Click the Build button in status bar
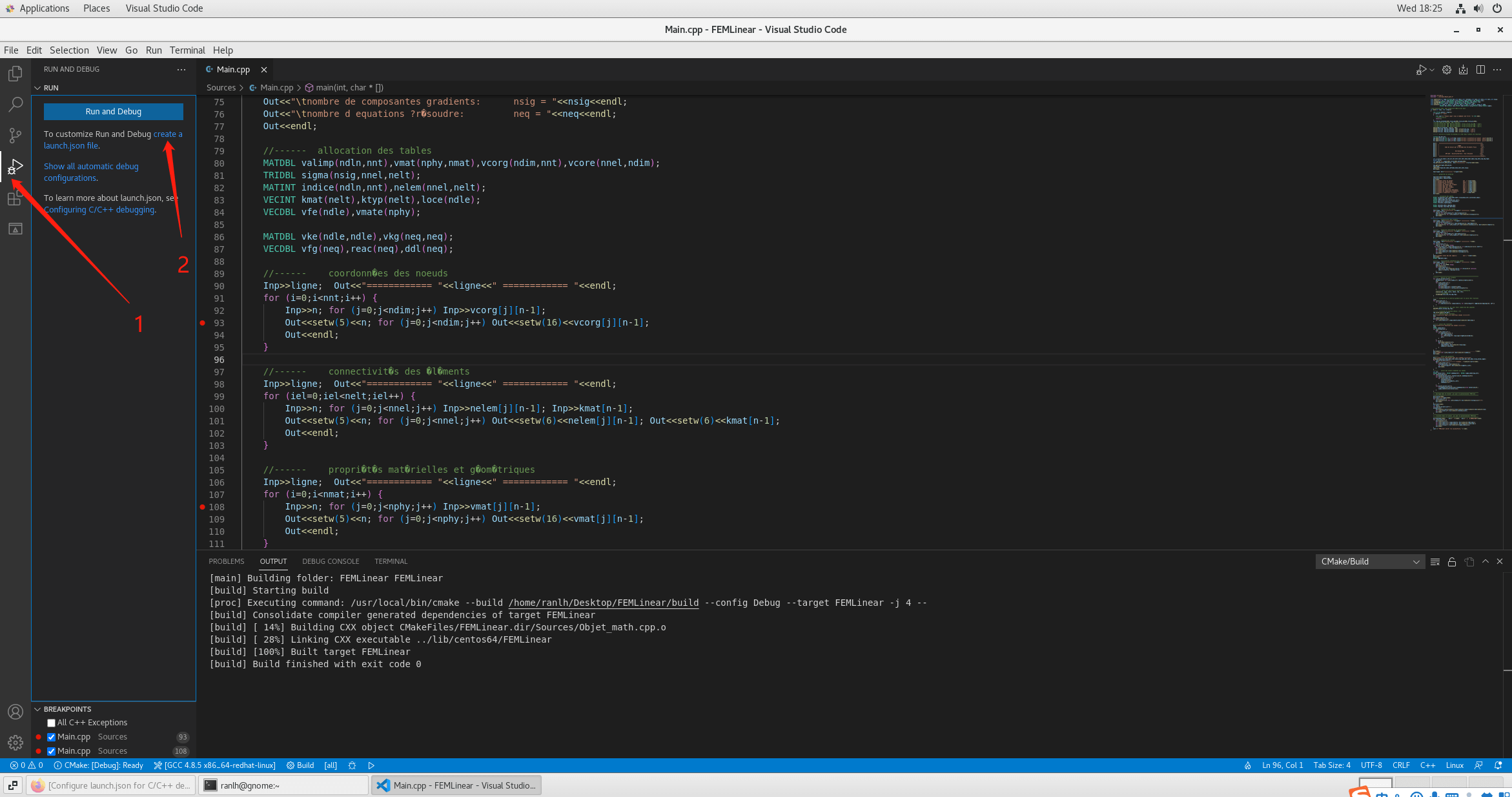 [300, 765]
